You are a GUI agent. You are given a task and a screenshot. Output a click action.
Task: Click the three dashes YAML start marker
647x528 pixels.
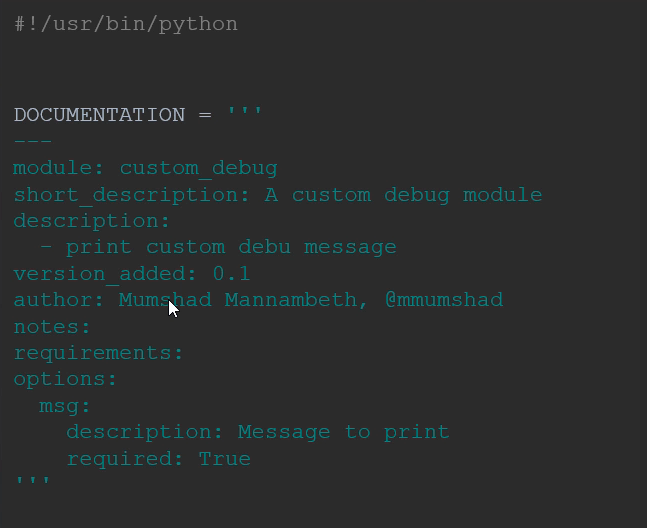click(33, 141)
